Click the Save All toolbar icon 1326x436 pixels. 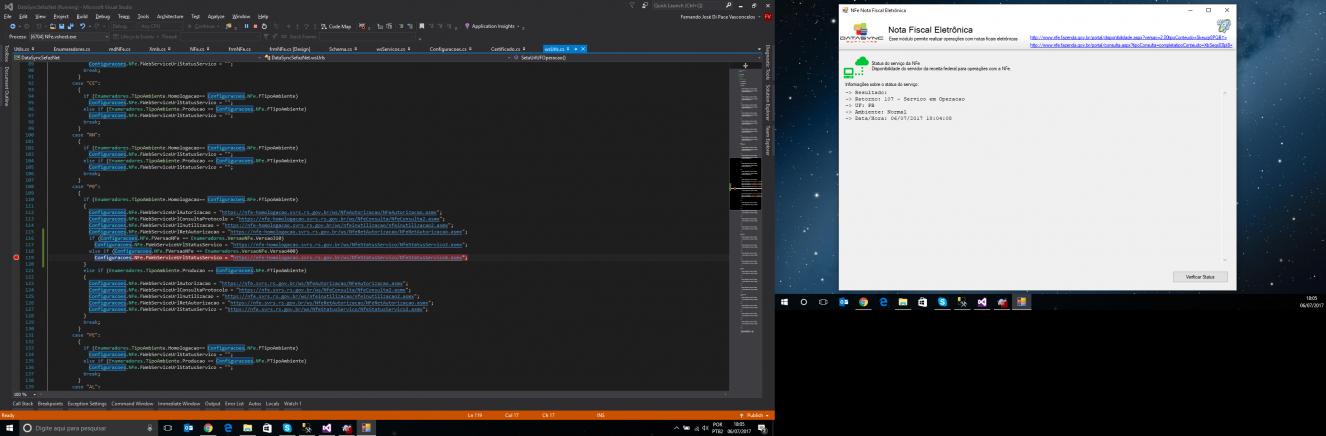71,26
